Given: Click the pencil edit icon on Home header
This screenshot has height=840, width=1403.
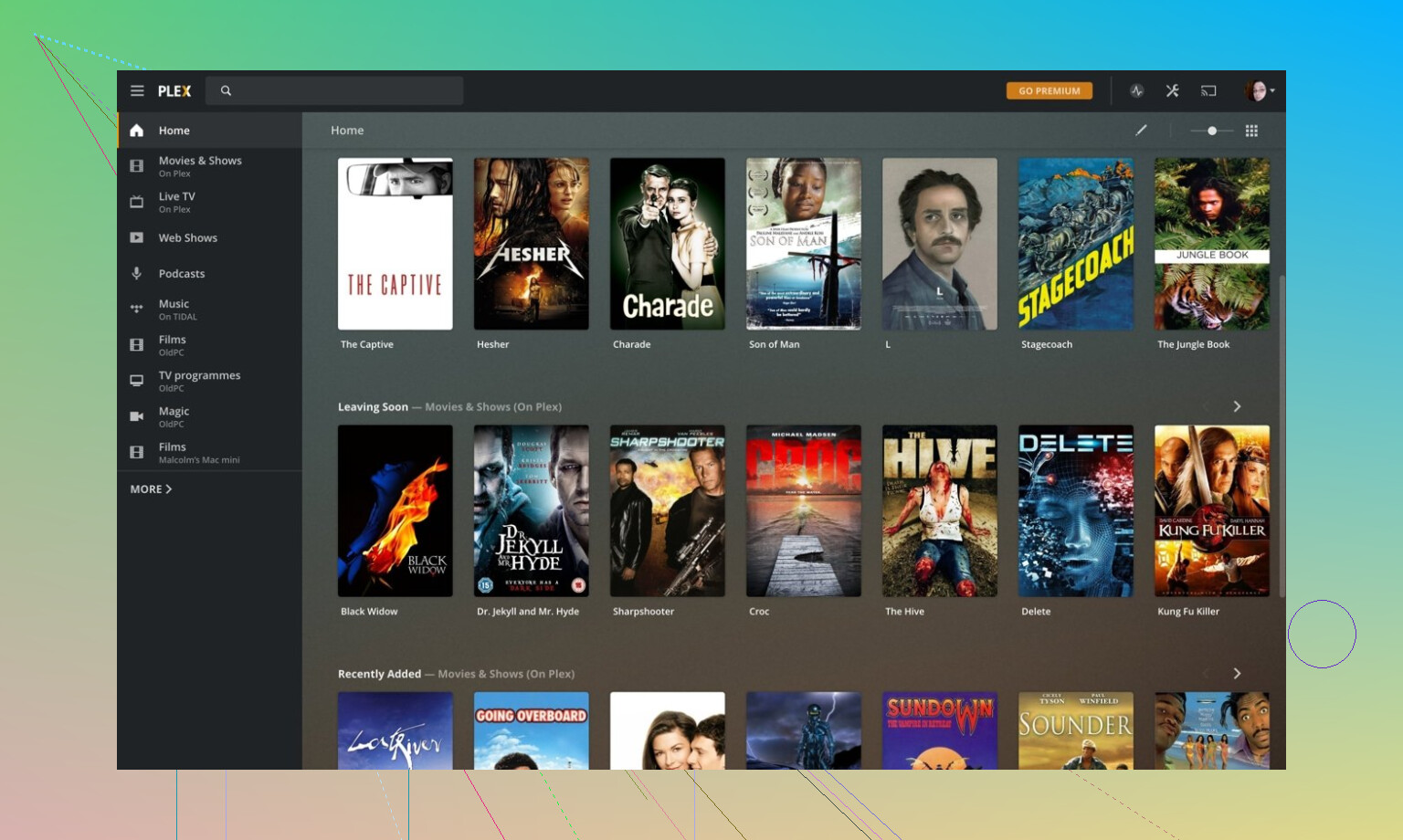Looking at the screenshot, I should 1141,131.
